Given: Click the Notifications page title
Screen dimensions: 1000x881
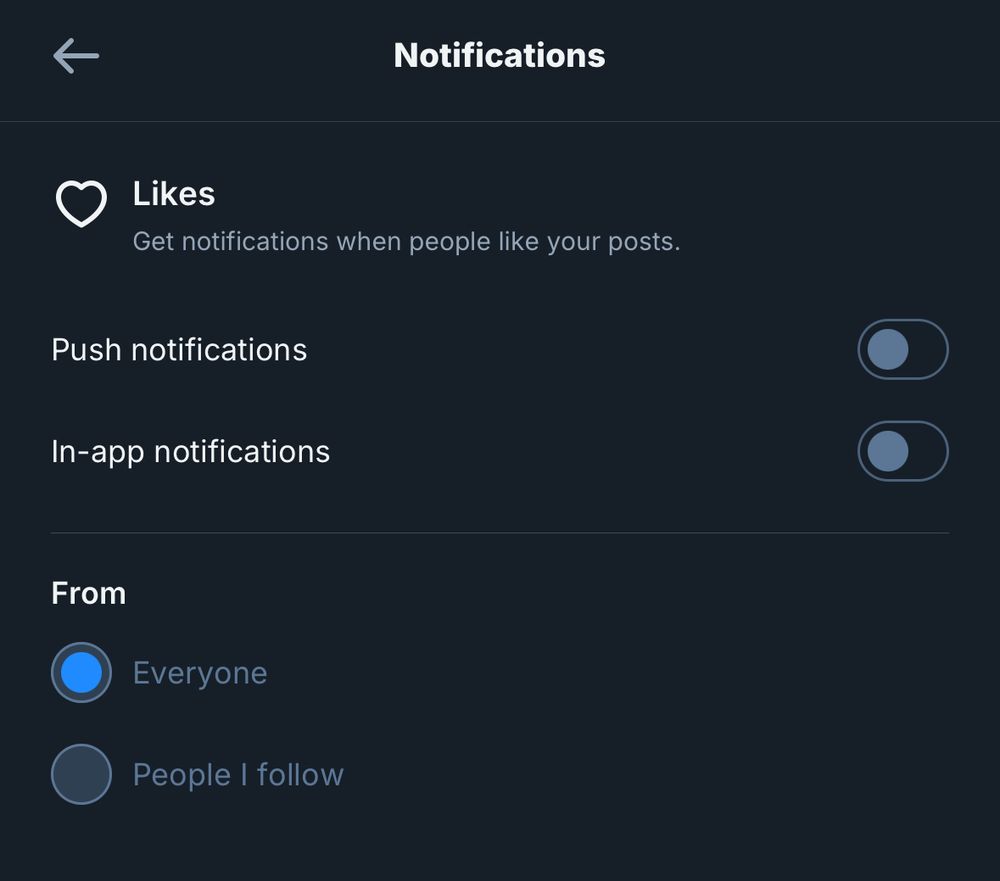Looking at the screenshot, I should click(x=499, y=55).
